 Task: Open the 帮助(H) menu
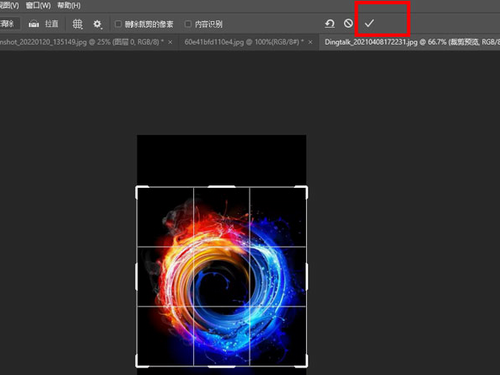(x=69, y=6)
